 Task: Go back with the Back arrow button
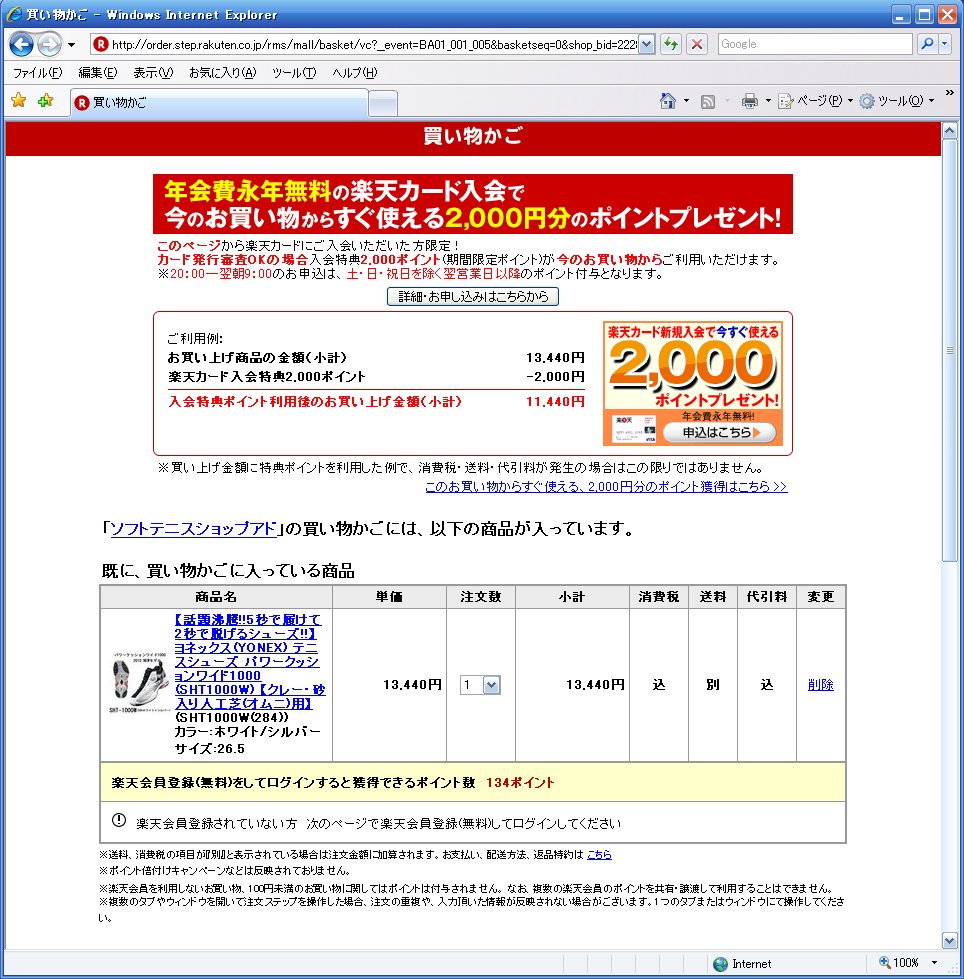pyautogui.click(x=22, y=44)
